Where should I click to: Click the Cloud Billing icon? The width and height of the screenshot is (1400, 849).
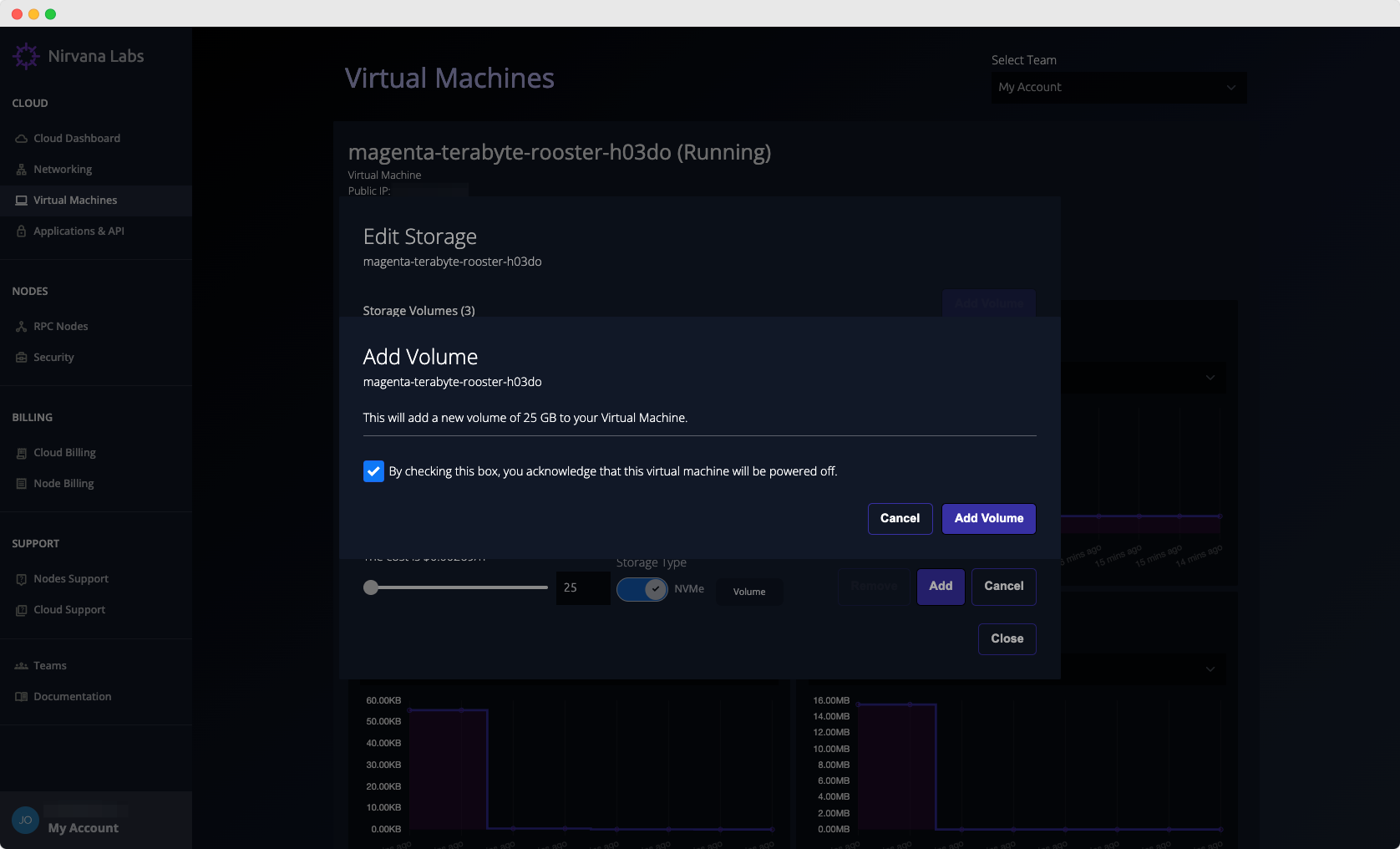tap(22, 453)
